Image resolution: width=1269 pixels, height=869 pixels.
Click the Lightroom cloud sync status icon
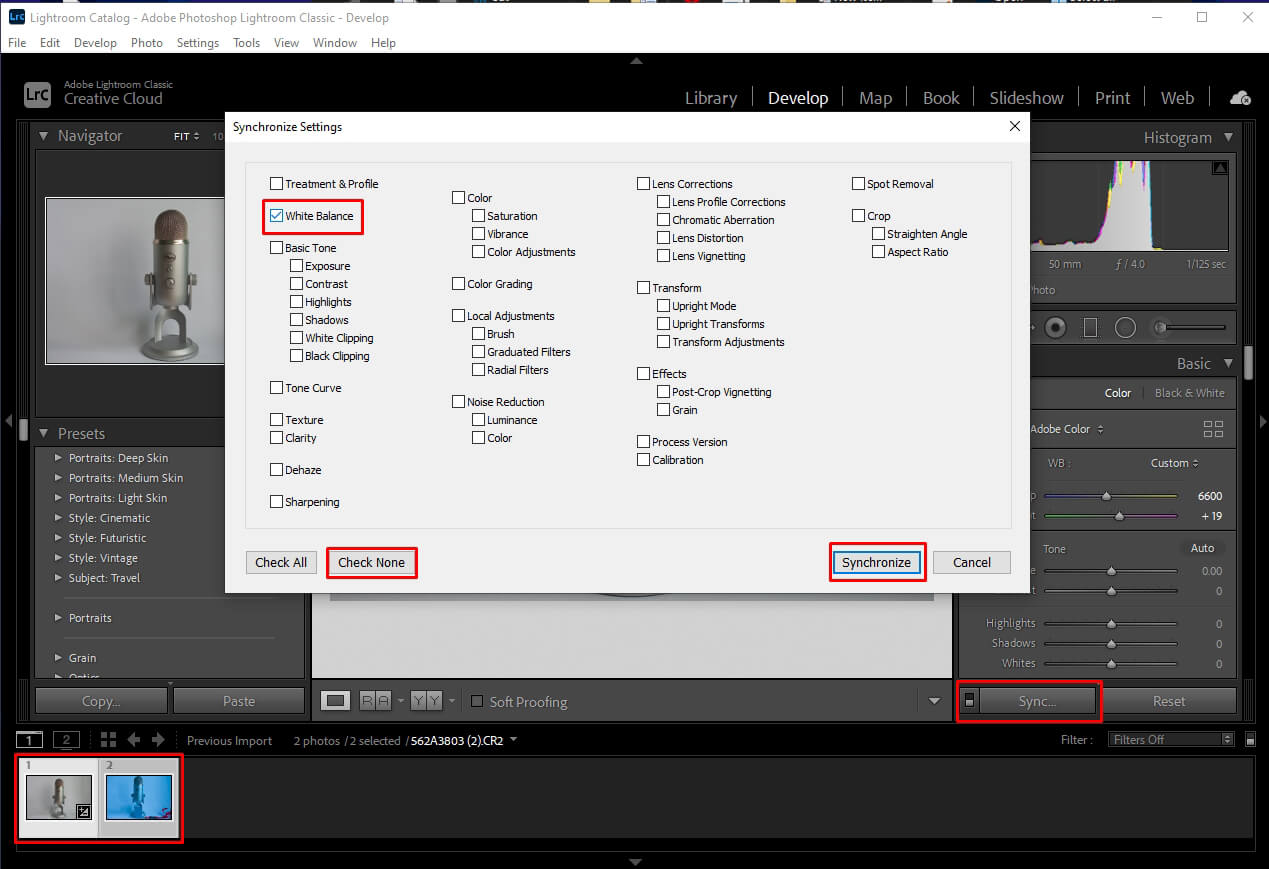tap(1240, 98)
